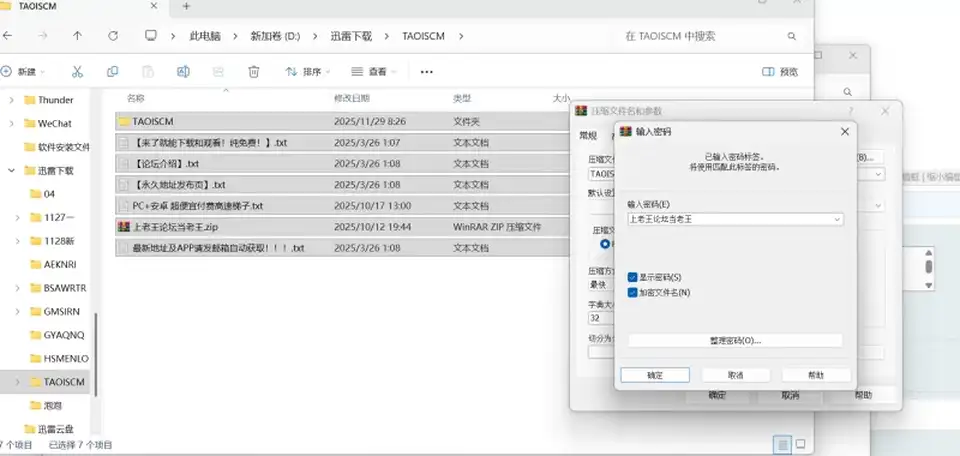Click the scrollbar in the right background window
Image resolution: width=960 pixels, height=456 pixels.
[929, 268]
